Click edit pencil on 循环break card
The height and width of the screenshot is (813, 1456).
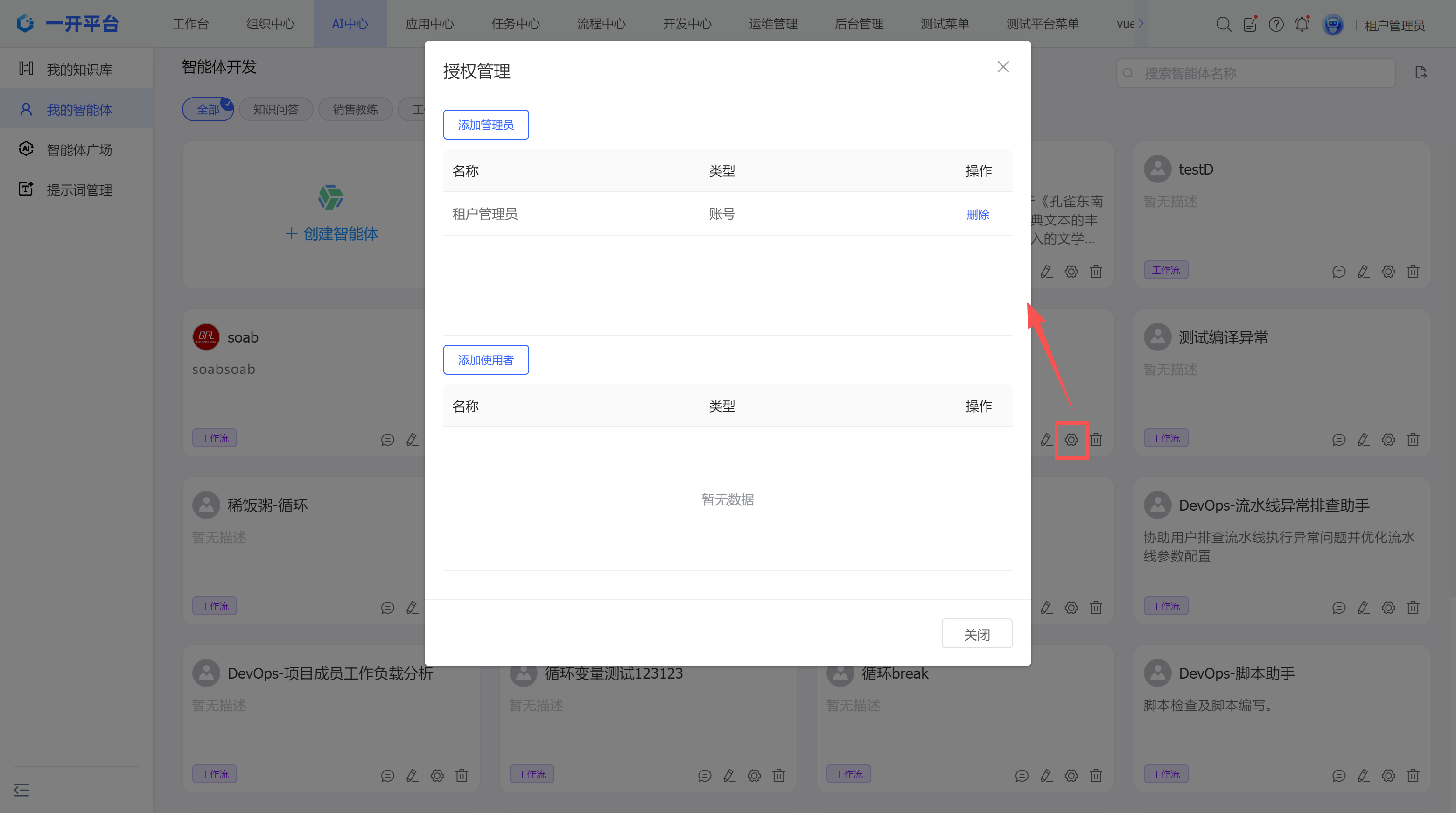[x=1046, y=776]
